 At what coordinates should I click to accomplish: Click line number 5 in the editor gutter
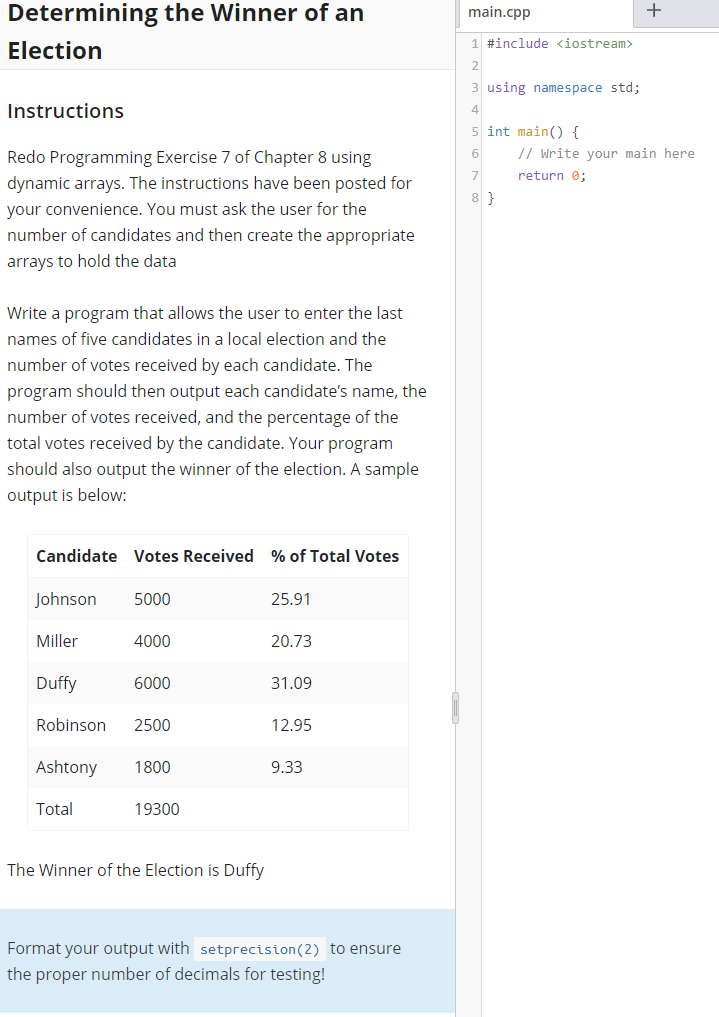473,131
